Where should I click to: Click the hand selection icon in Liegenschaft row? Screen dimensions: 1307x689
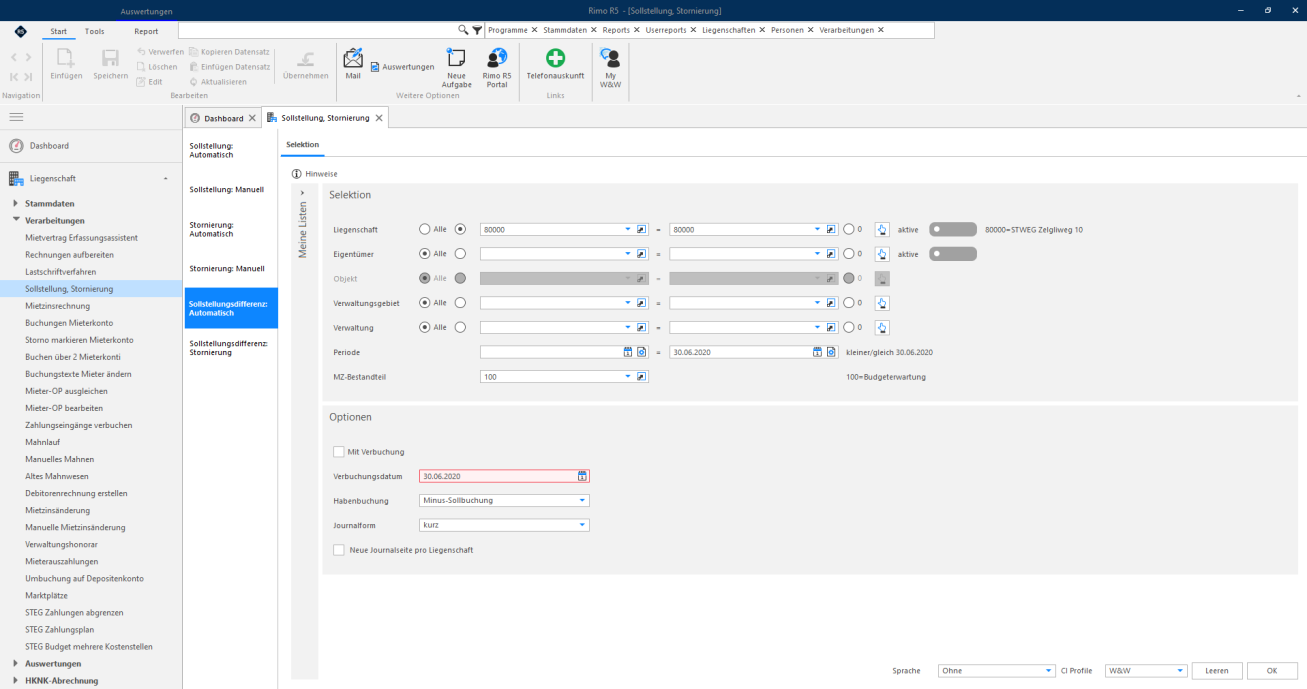click(882, 229)
